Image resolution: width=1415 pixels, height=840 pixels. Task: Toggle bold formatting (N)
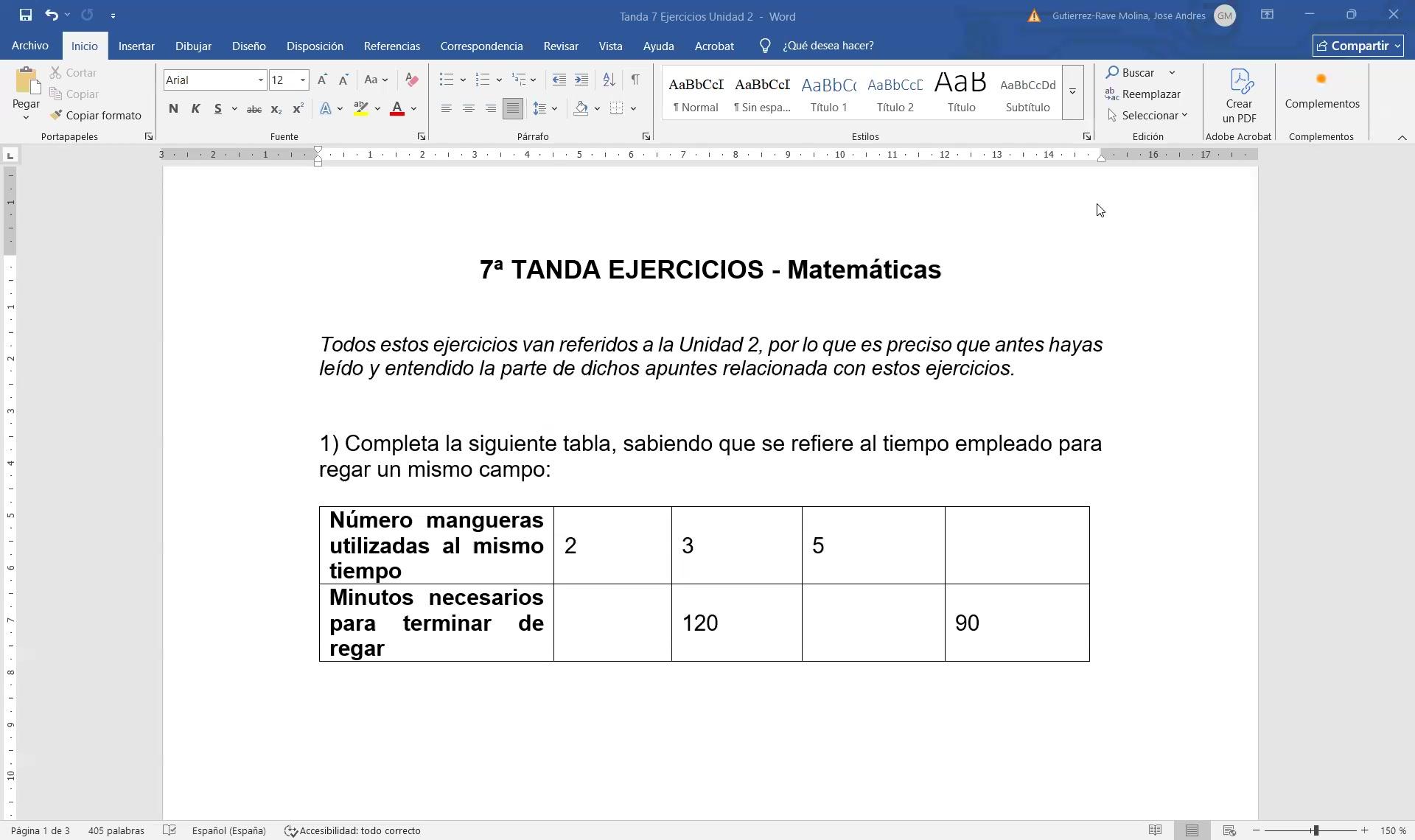[173, 108]
